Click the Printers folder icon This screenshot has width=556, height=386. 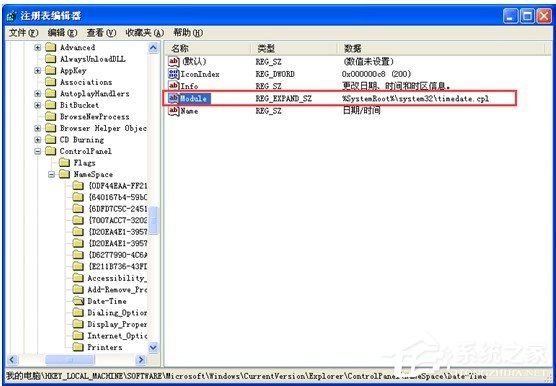[78, 347]
